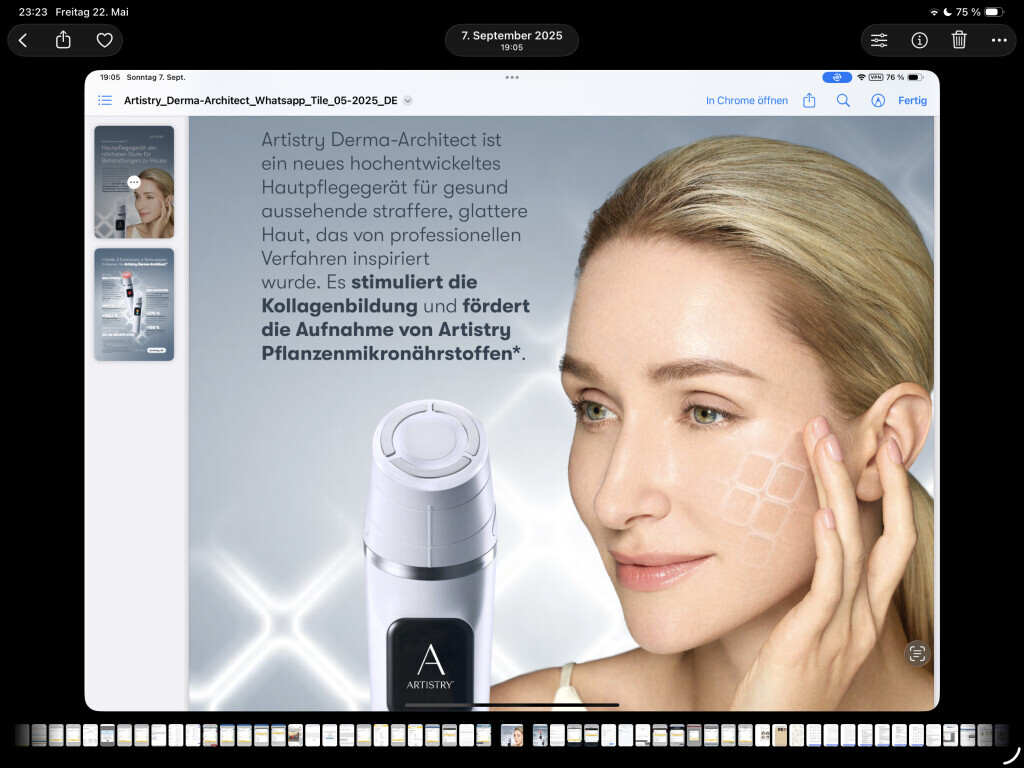Activate the markup pen icon
The image size is (1024, 768).
point(878,101)
